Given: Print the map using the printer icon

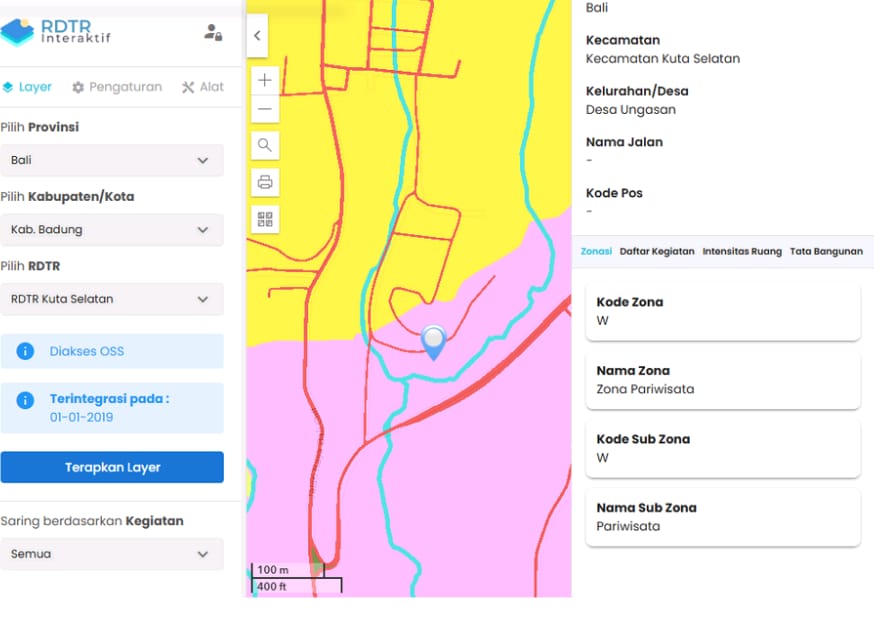Looking at the screenshot, I should tap(265, 182).
